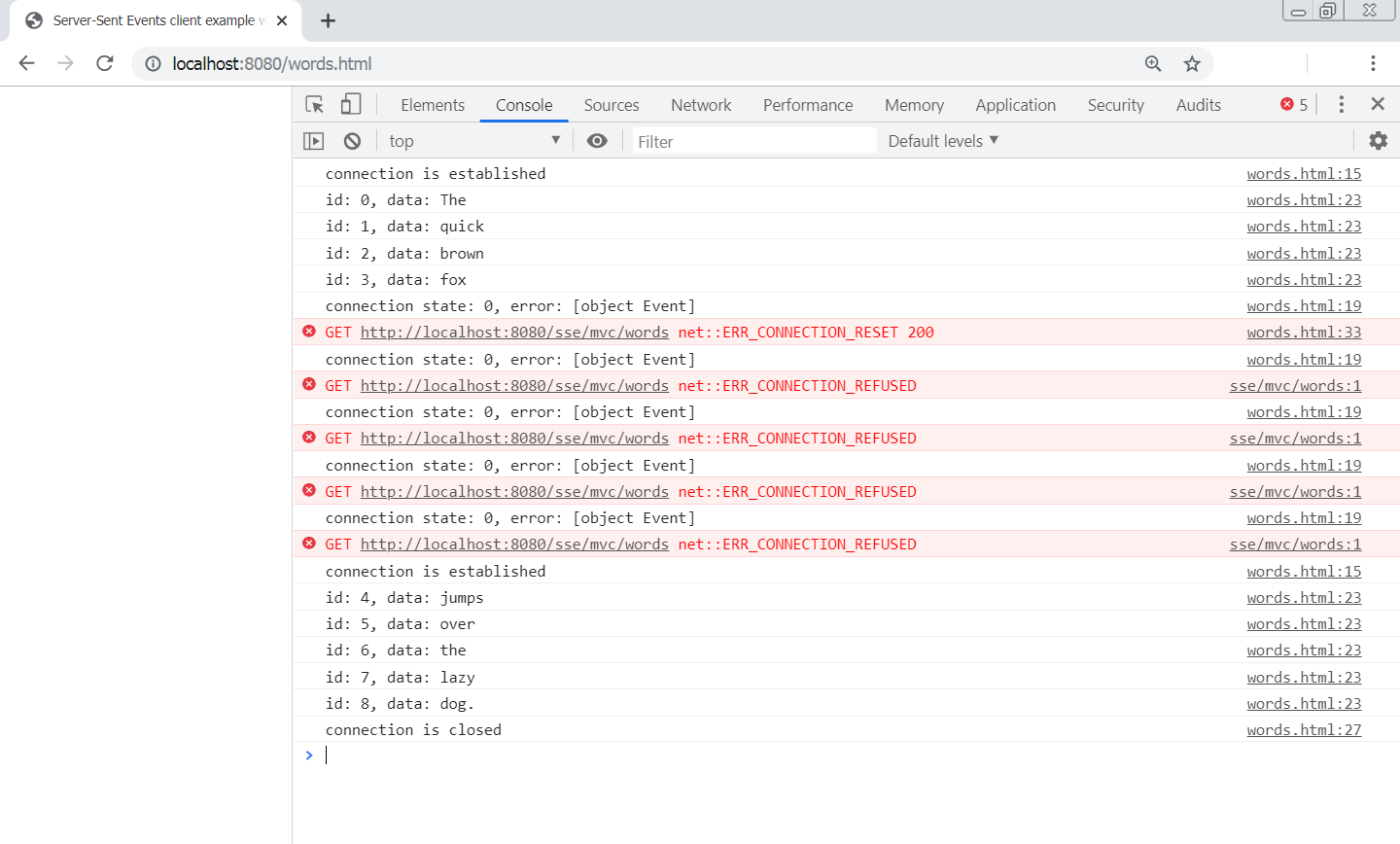
Task: Close the Server-Sent Events tab
Action: [x=282, y=20]
